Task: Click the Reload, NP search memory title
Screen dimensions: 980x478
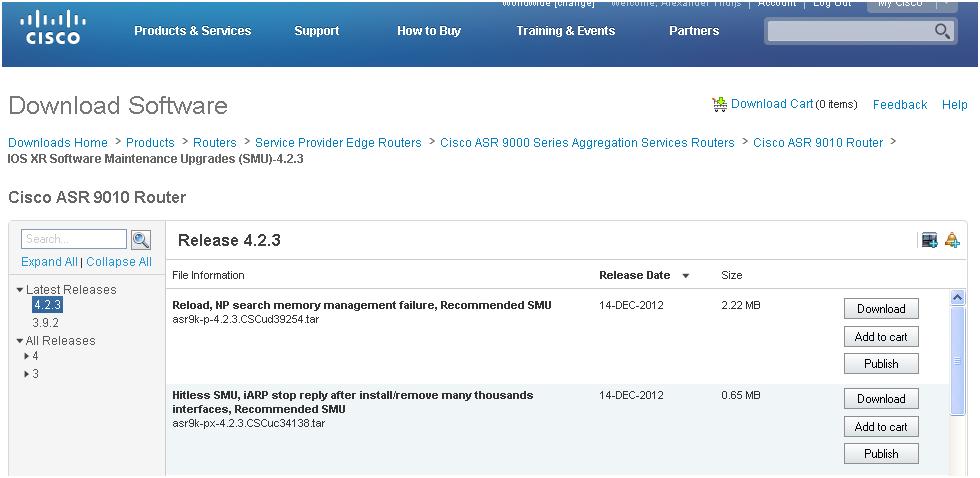Action: [362, 305]
